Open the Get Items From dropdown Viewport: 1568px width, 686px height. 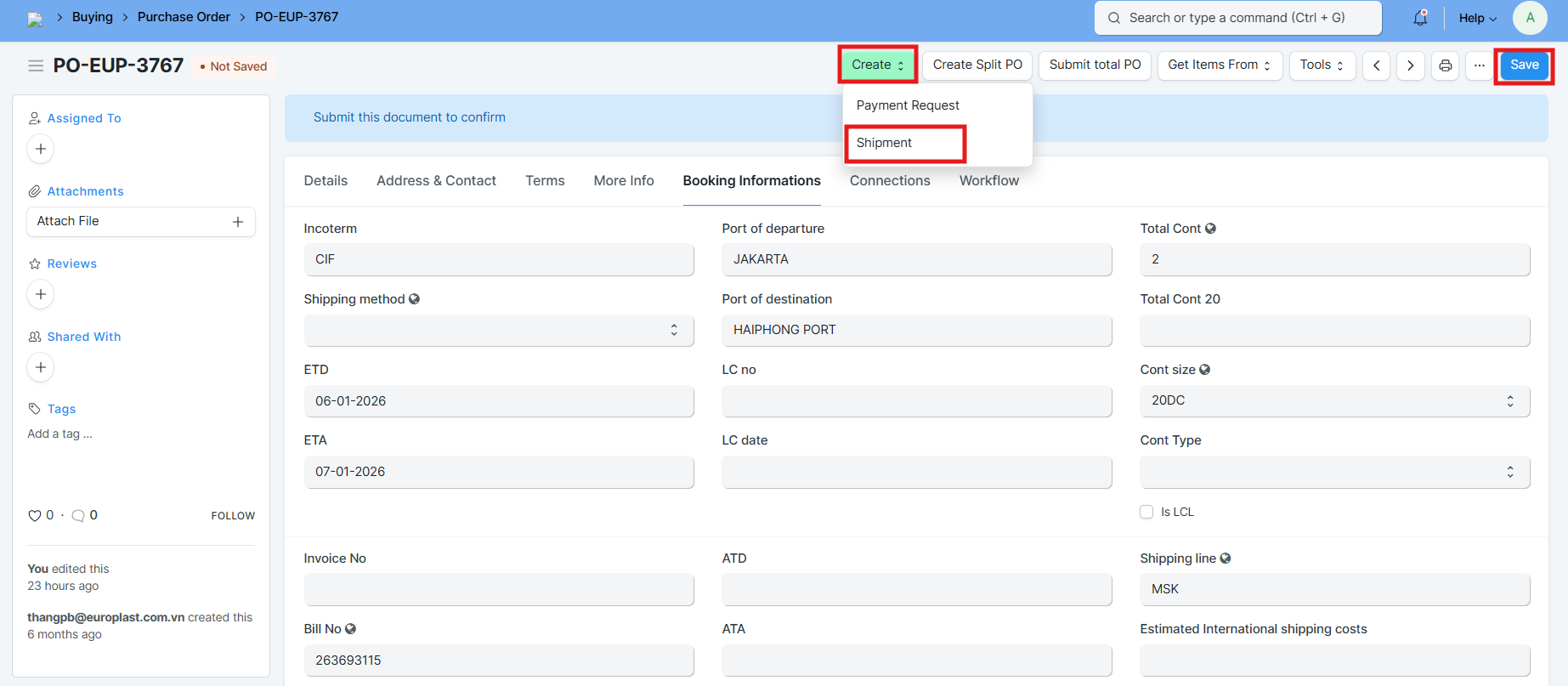(x=1219, y=65)
